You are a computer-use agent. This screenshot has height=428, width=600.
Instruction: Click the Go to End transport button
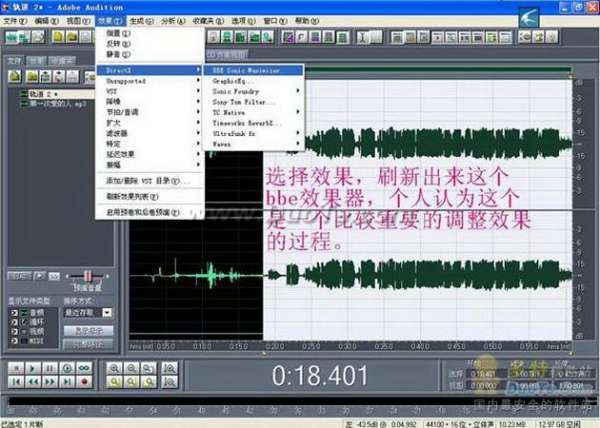(x=67, y=382)
